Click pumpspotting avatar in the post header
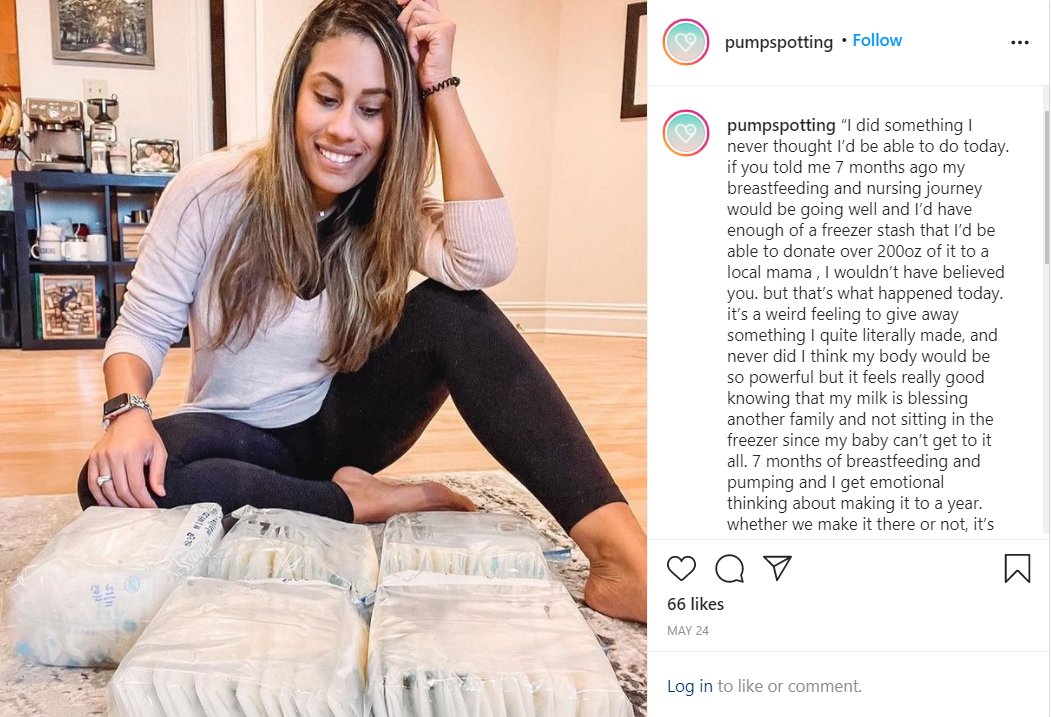The width and height of the screenshot is (1051, 717). 686,42
